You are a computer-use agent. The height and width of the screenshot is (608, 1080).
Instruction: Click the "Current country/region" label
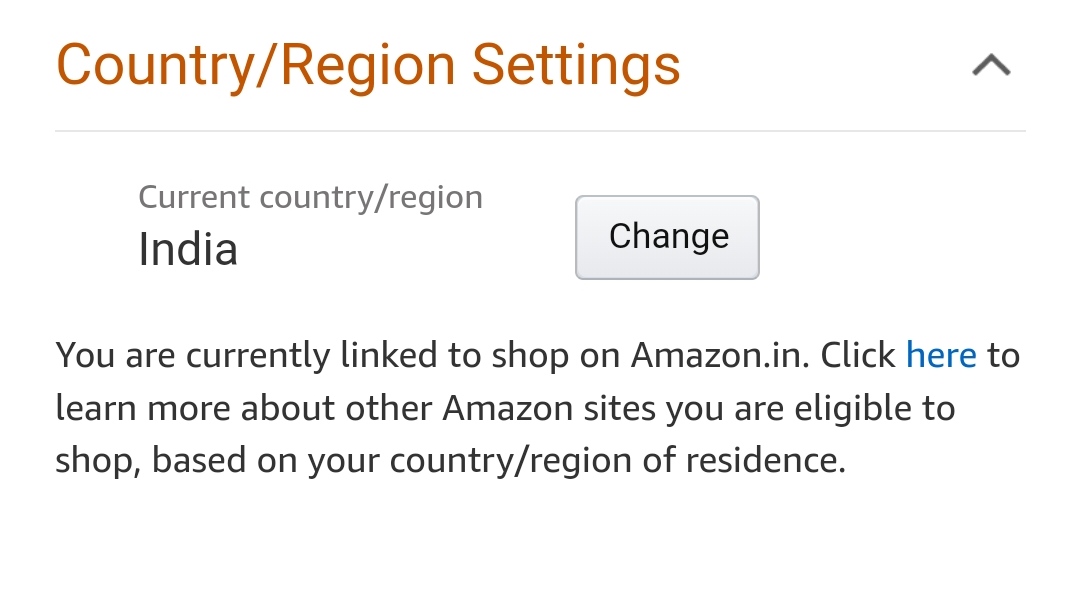pos(310,197)
